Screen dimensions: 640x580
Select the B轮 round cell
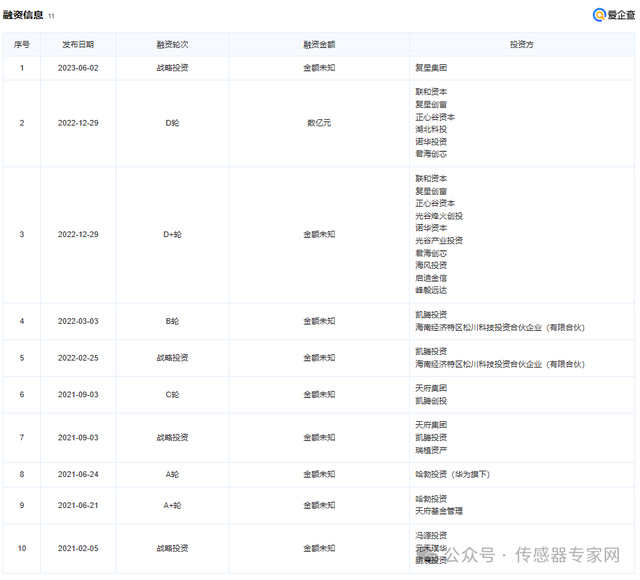172,321
